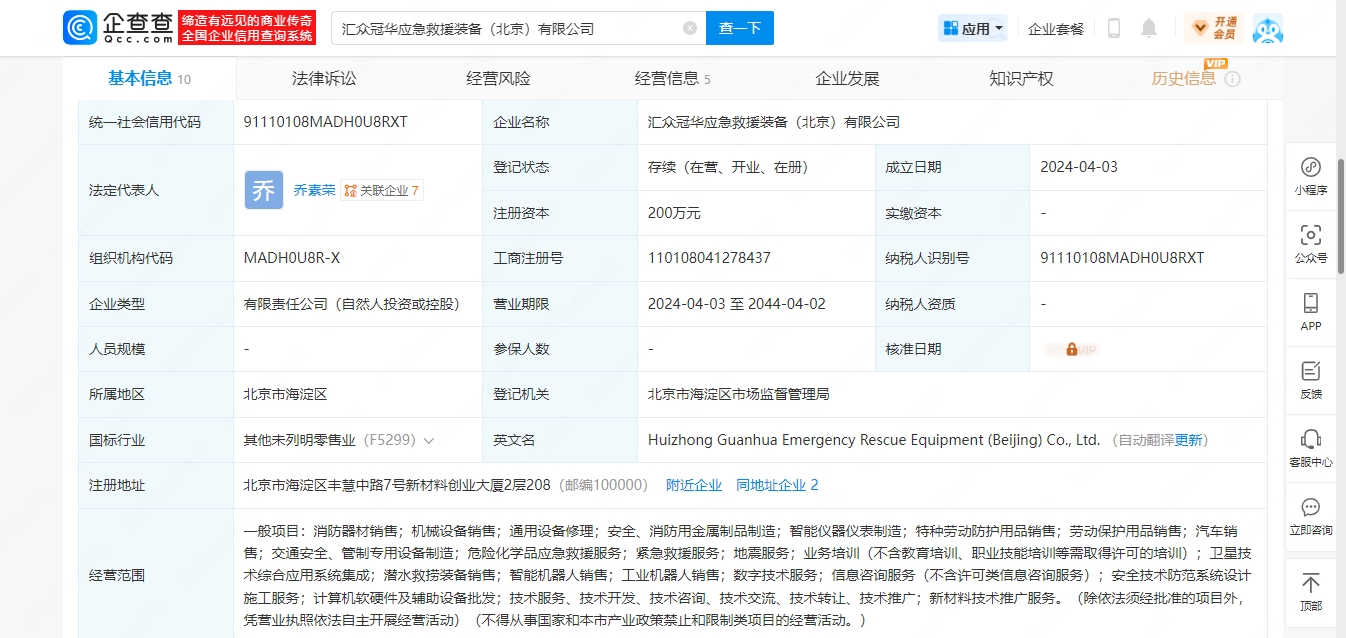This screenshot has height=638, width=1346.
Task: Open the 公众号 QR sidebar icon
Action: tap(1310, 244)
